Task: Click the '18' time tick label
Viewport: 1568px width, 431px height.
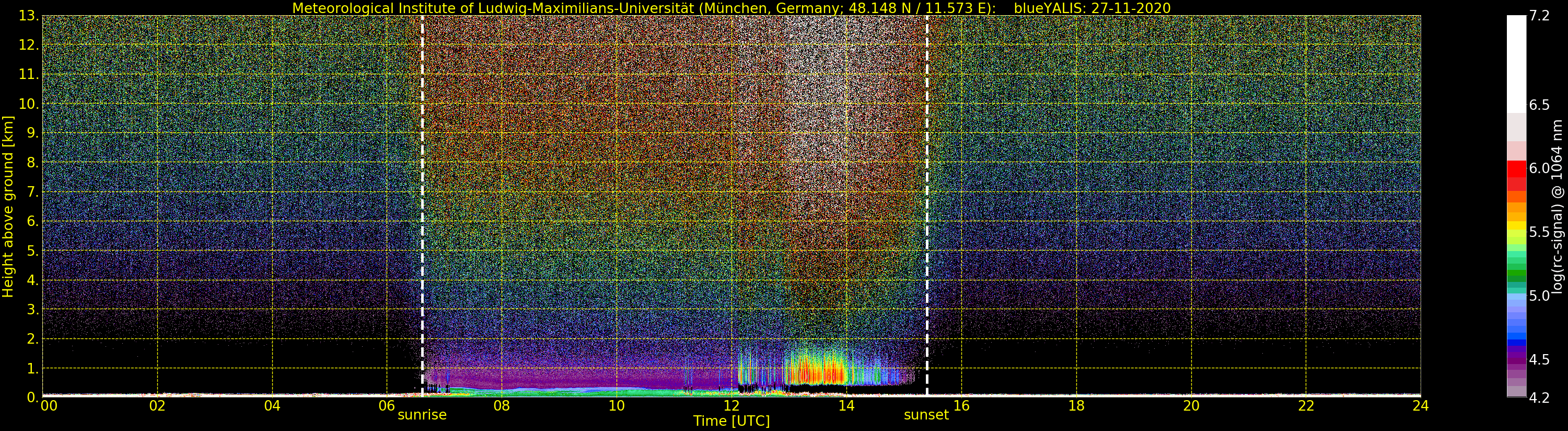Action: 1076,405
